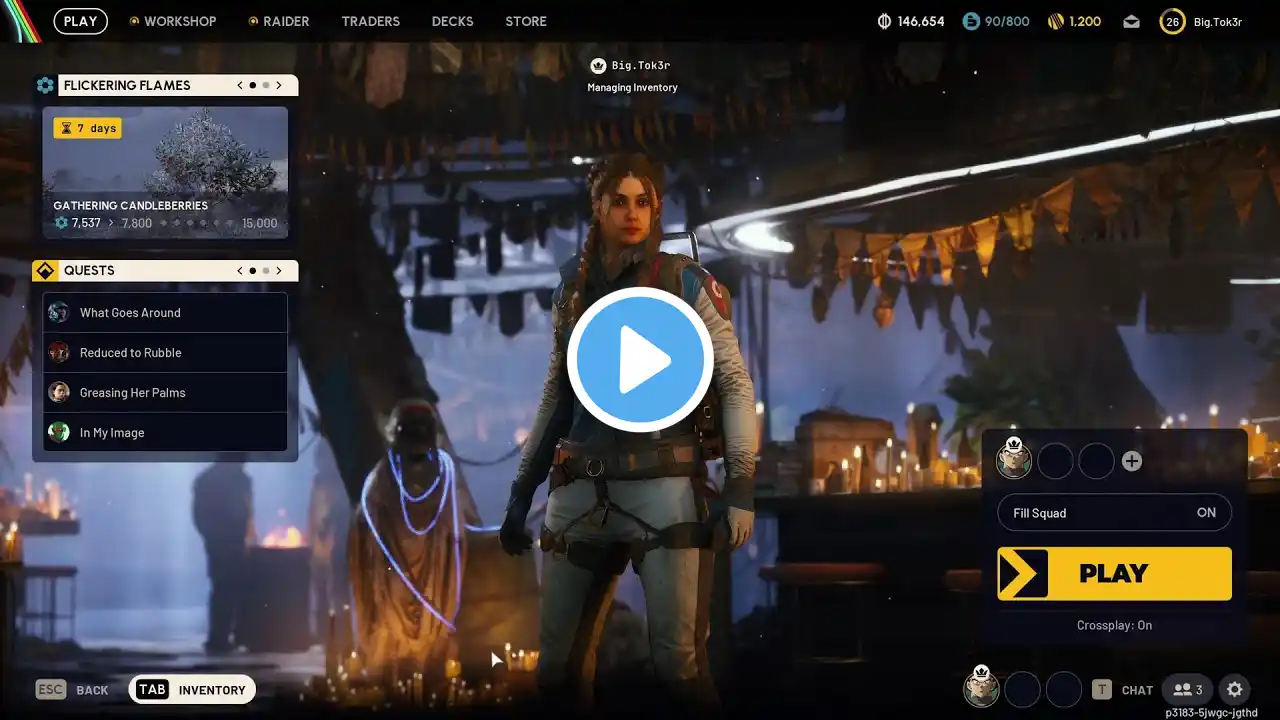Add a squad member with the plus icon
The height and width of the screenshot is (720, 1280).
pos(1131,461)
